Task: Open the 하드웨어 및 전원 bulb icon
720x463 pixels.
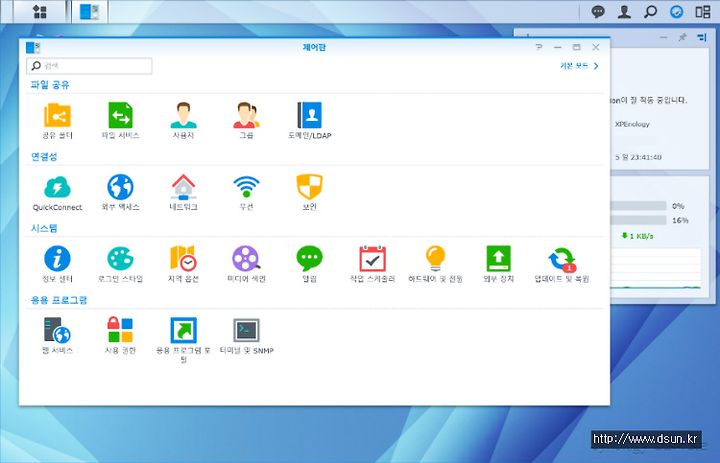Action: [x=435, y=259]
